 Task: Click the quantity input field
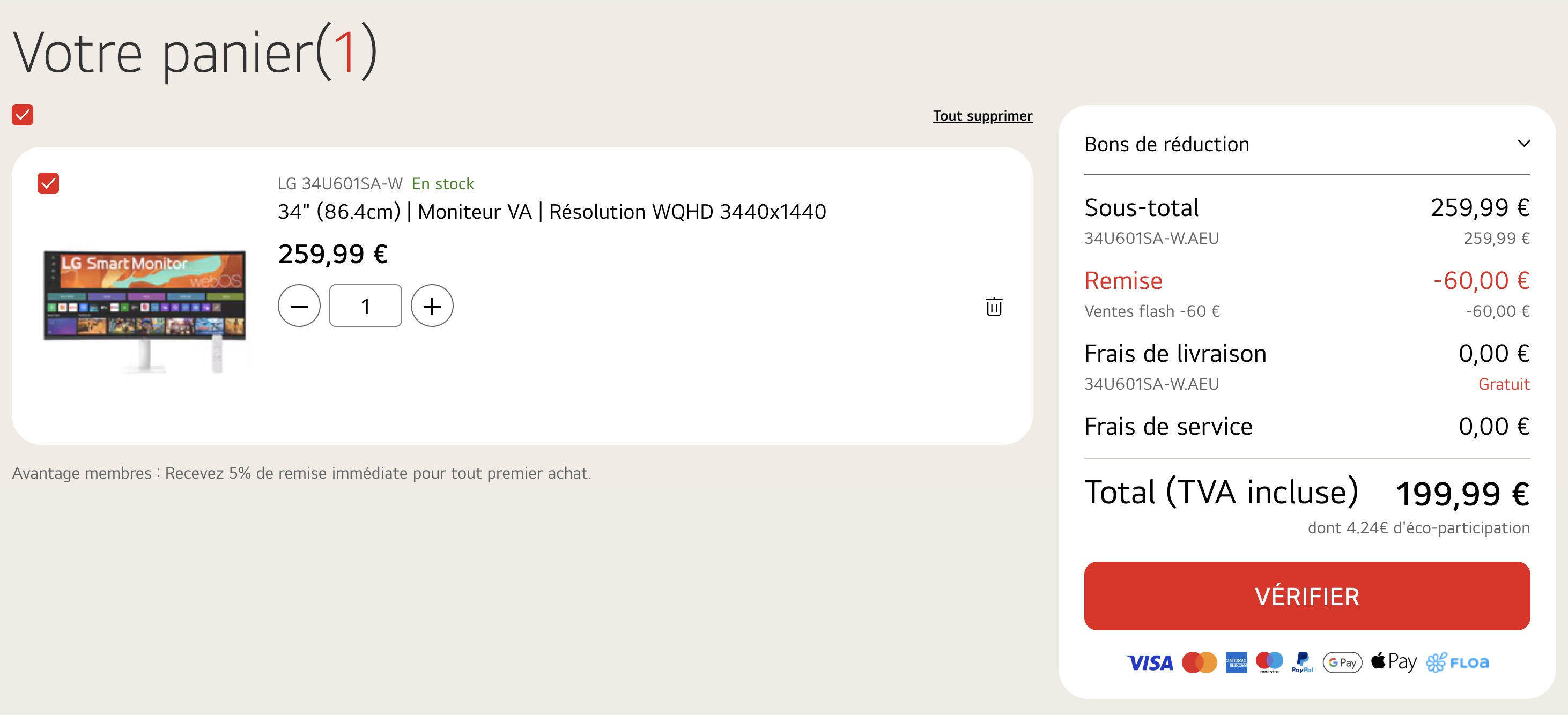365,306
